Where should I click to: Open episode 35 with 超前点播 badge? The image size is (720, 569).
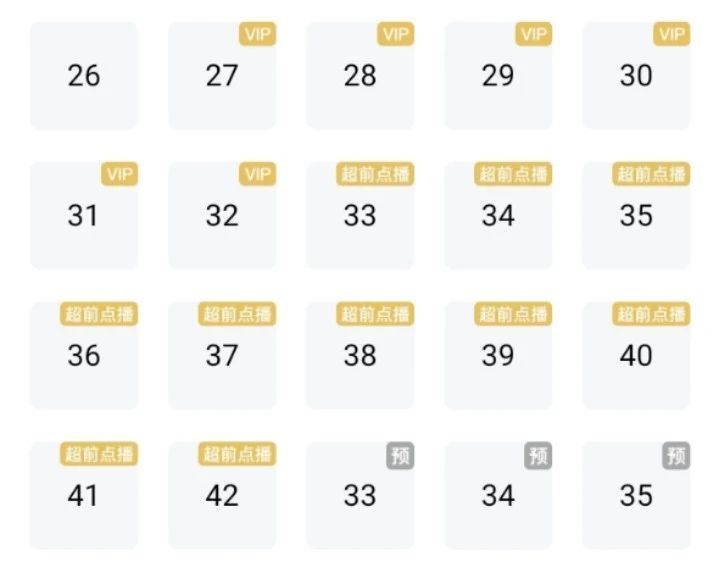[636, 216]
